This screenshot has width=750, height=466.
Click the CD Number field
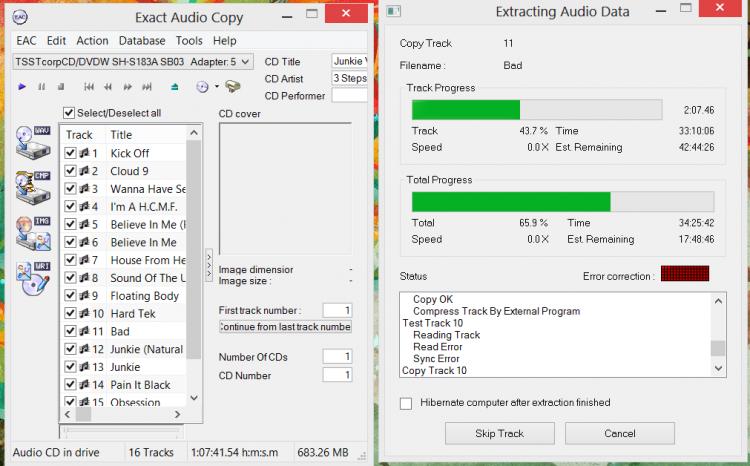coord(338,375)
